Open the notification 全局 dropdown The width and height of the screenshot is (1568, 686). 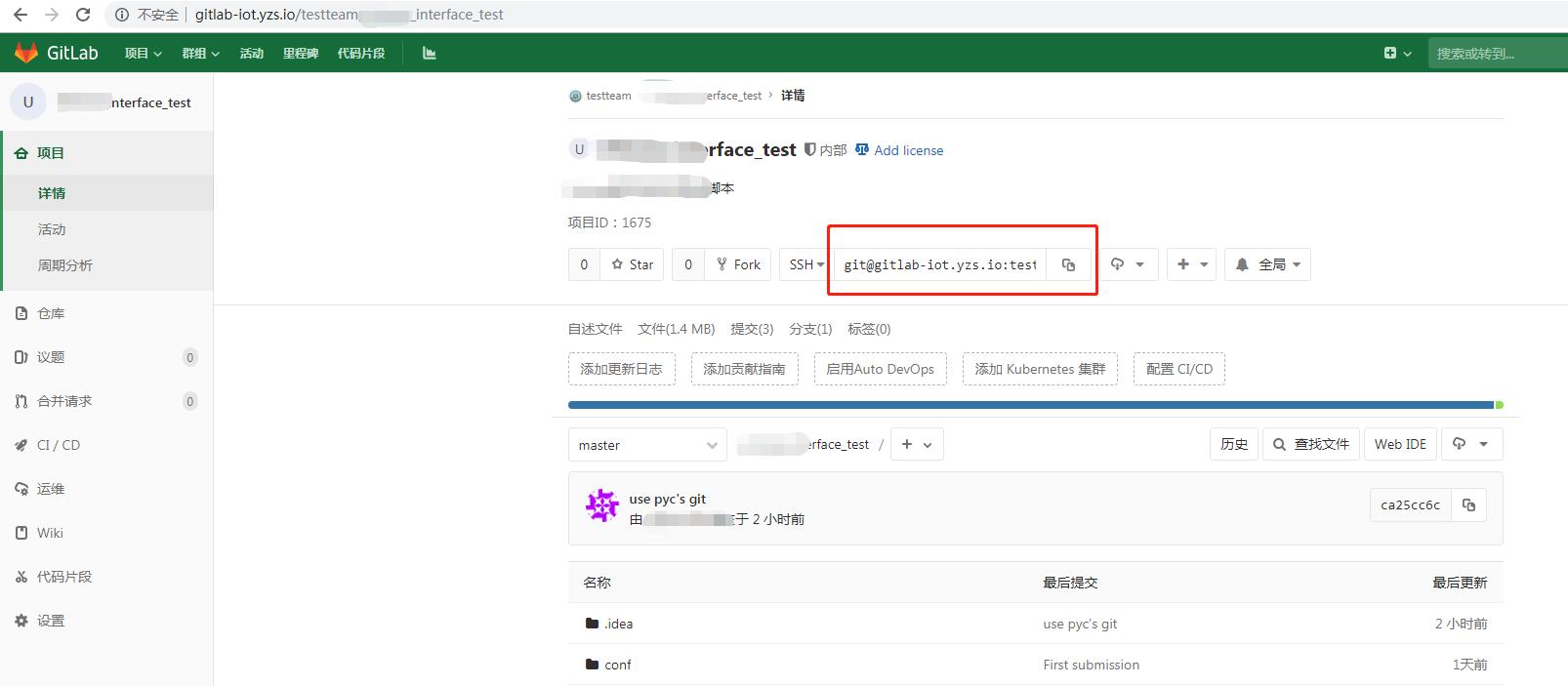tap(1267, 264)
